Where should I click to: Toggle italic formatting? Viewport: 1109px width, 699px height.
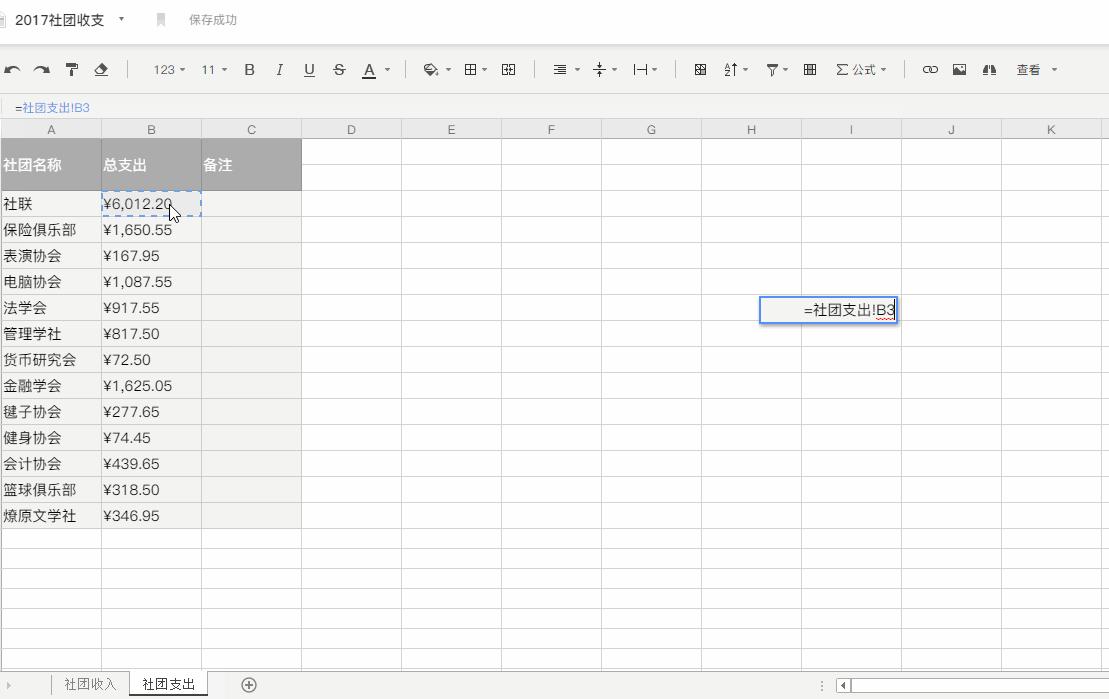[279, 69]
